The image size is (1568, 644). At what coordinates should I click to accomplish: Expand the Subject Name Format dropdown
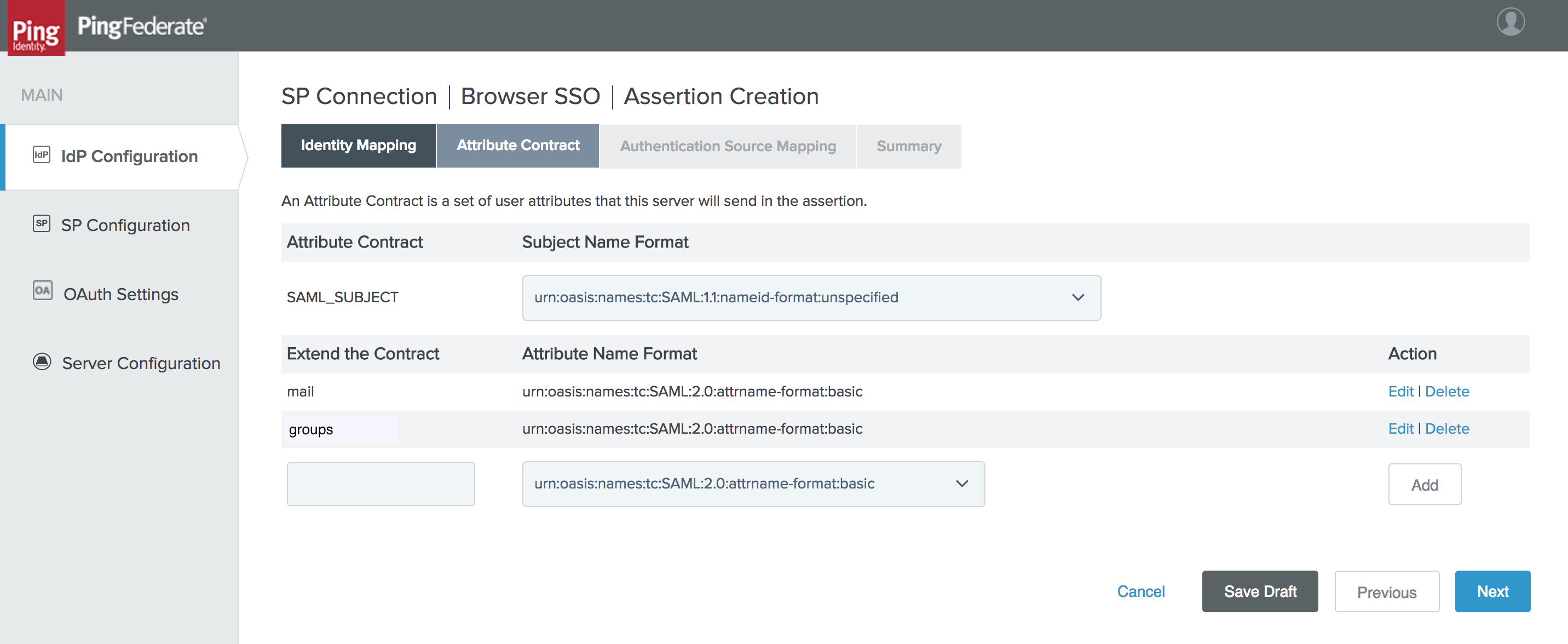click(811, 298)
